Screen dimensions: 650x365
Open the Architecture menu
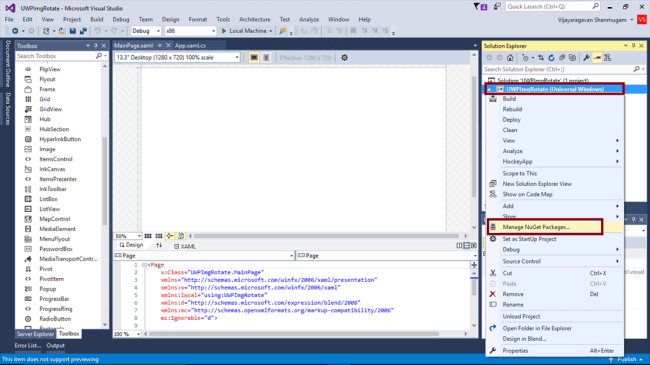(255, 19)
